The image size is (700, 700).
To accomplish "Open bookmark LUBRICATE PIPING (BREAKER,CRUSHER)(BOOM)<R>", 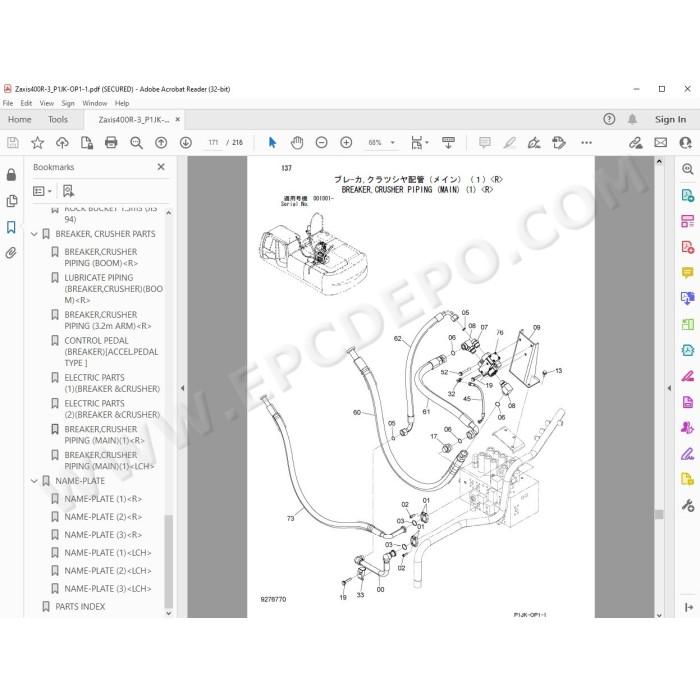I will tap(113, 289).
